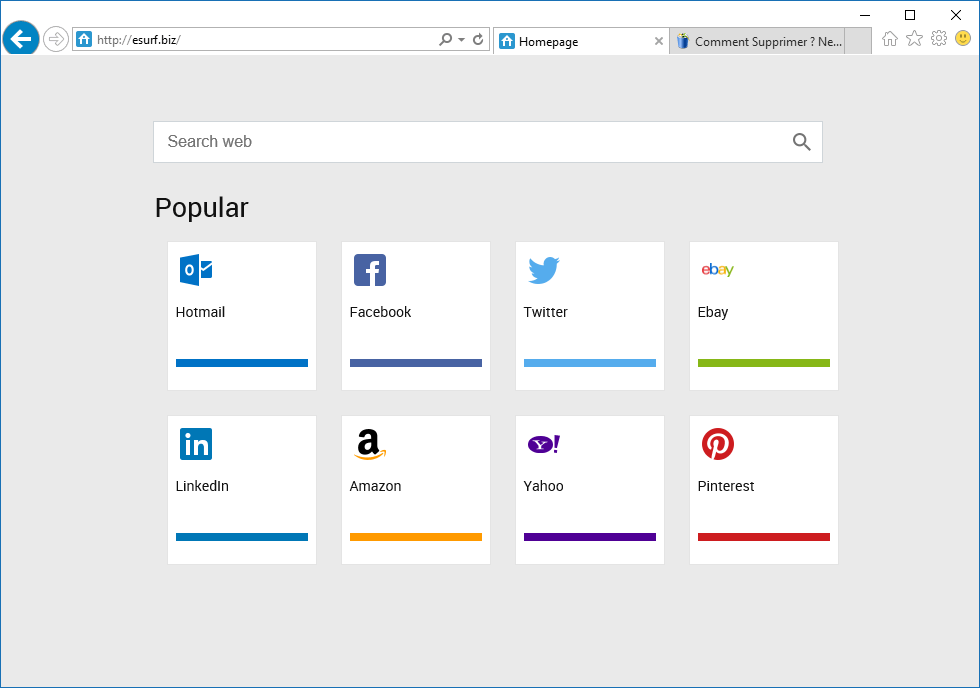Refresh the page with the reload icon
980x688 pixels.
coord(478,39)
